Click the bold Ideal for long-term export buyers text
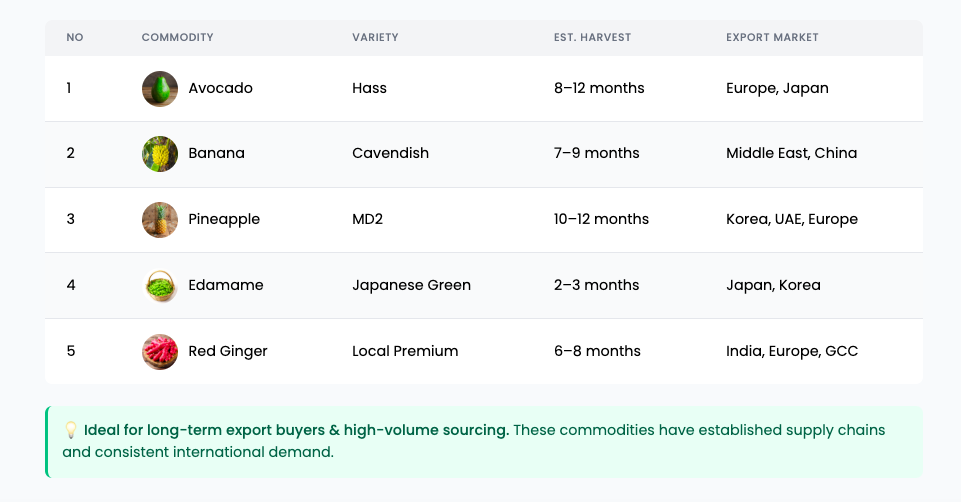961x502 pixels. 297,430
